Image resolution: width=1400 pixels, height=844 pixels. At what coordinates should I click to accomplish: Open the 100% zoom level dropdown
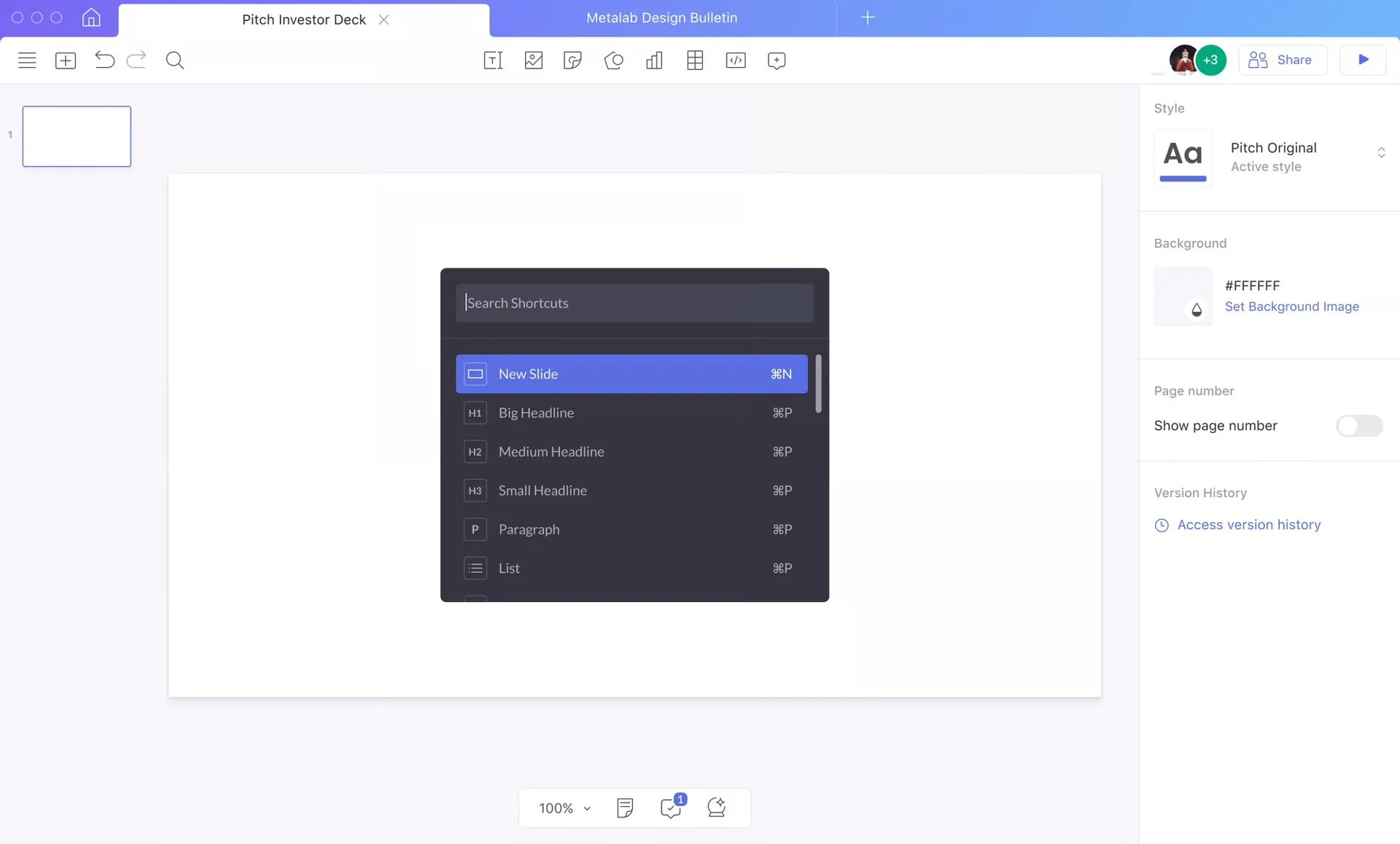tap(564, 808)
